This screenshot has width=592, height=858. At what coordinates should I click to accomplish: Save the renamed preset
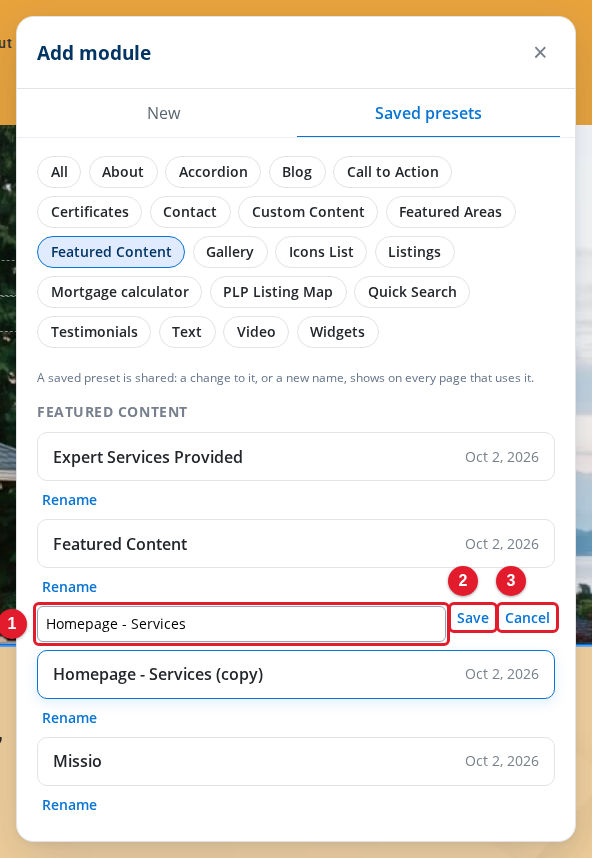click(473, 618)
